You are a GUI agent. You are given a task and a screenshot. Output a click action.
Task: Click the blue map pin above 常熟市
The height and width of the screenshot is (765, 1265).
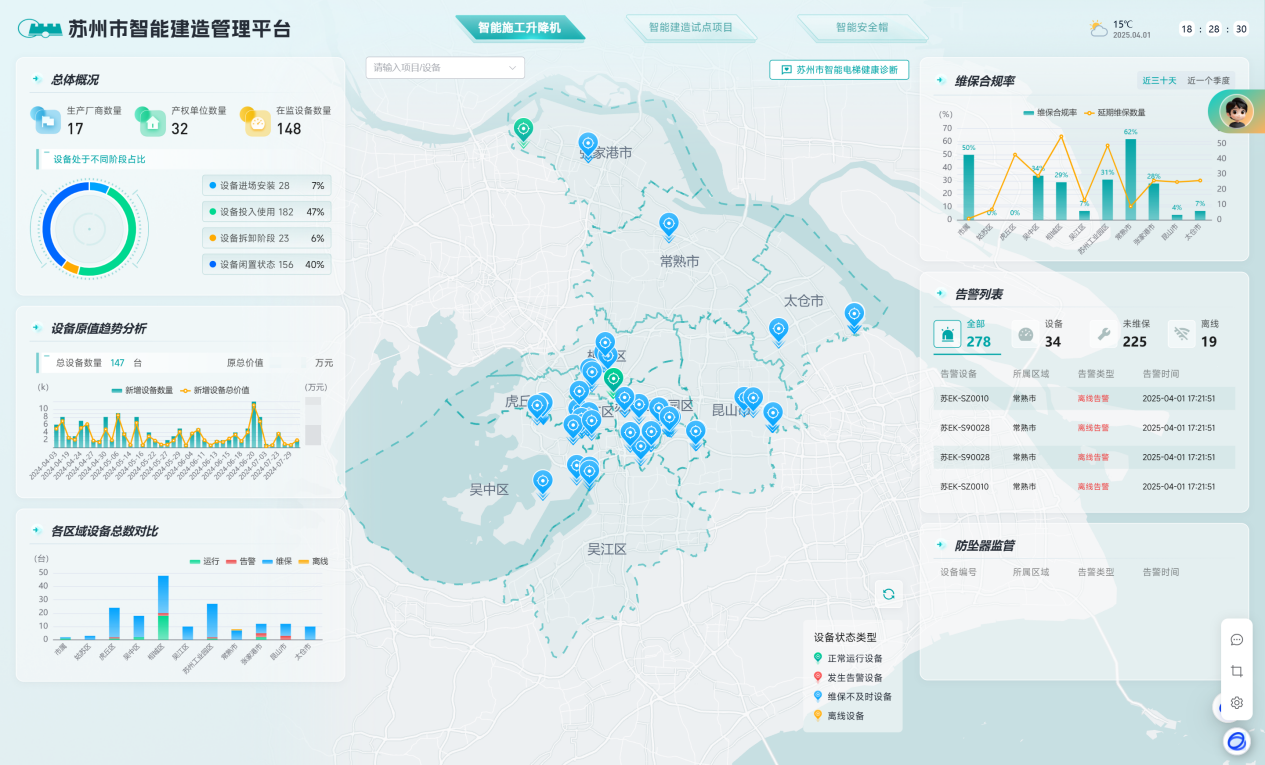(x=669, y=226)
